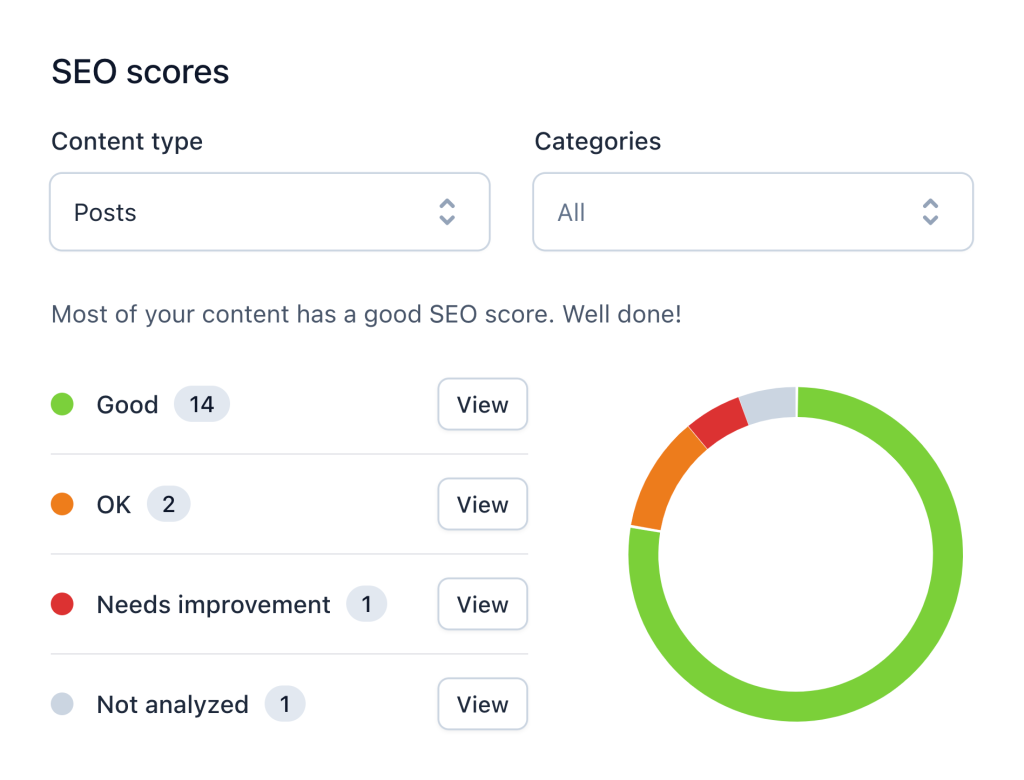The image size is (1024, 780).
Task: Open the Categories dropdown showing All
Action: [752, 211]
